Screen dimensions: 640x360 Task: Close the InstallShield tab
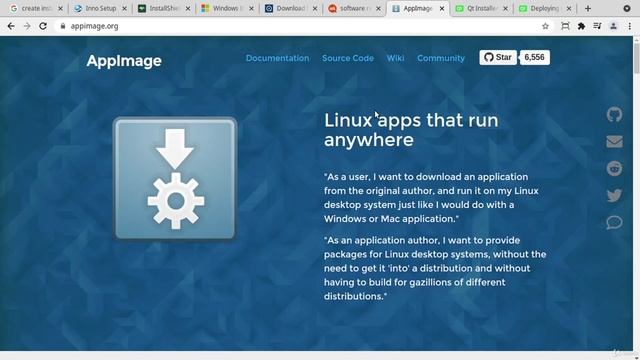(188, 8)
